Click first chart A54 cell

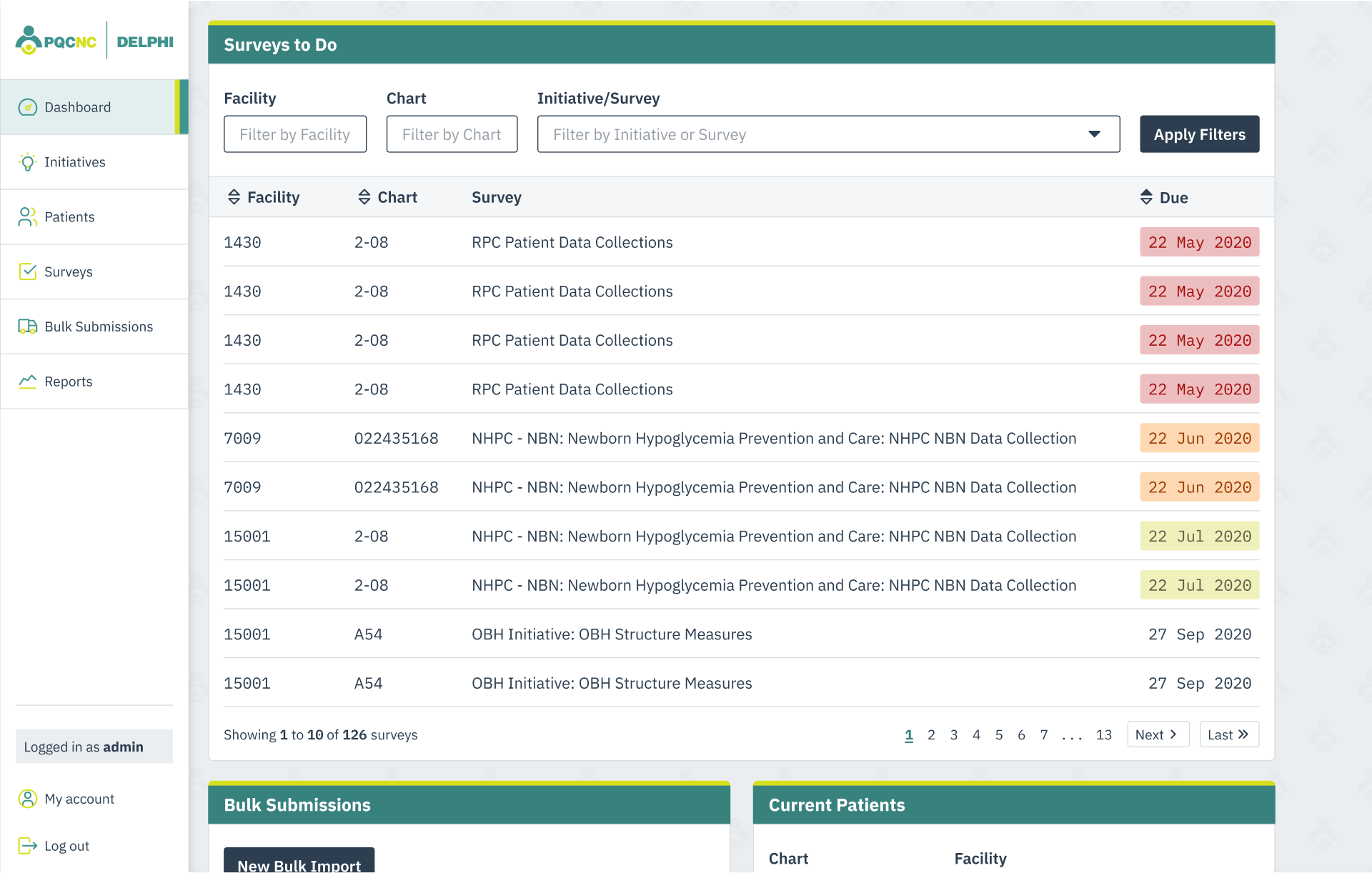click(368, 634)
